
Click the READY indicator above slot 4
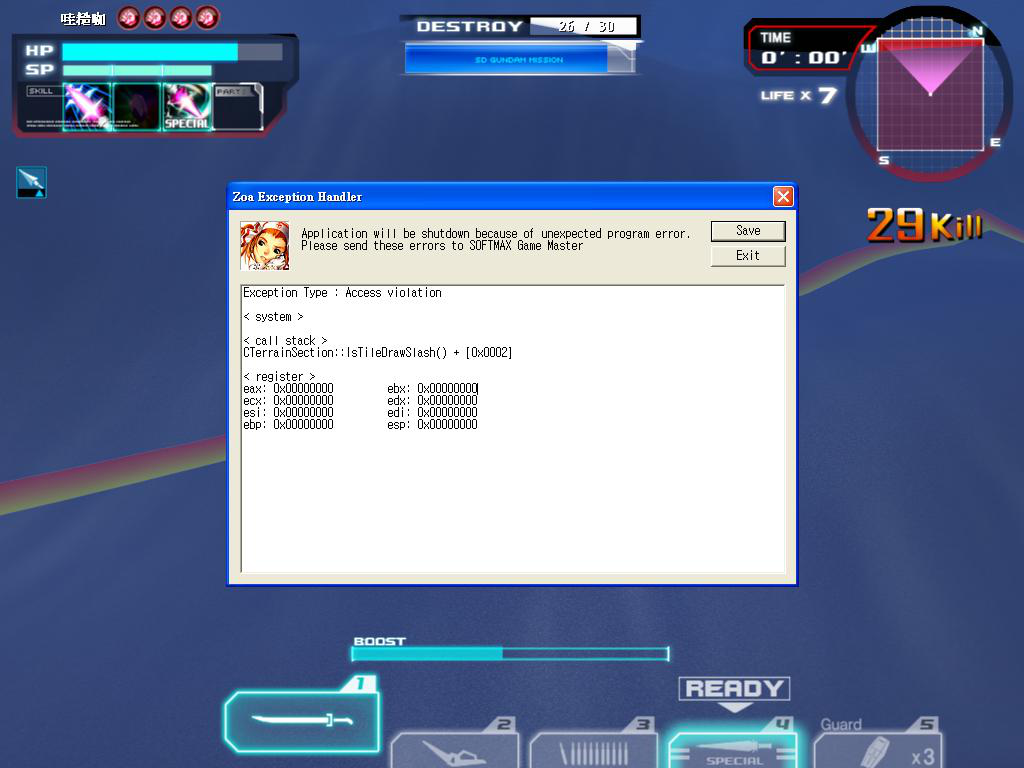pos(734,689)
